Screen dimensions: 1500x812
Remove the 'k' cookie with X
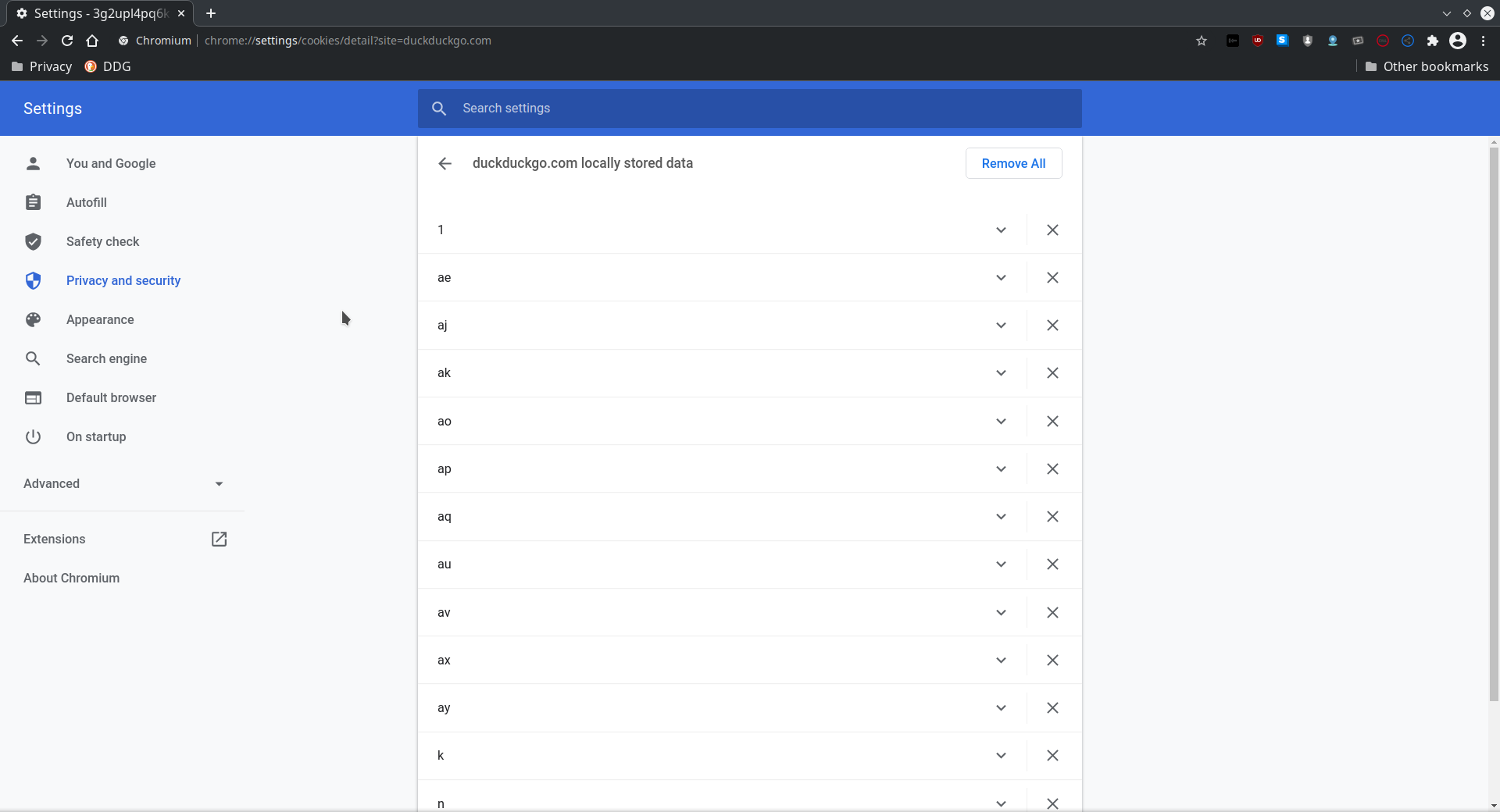[1052, 755]
